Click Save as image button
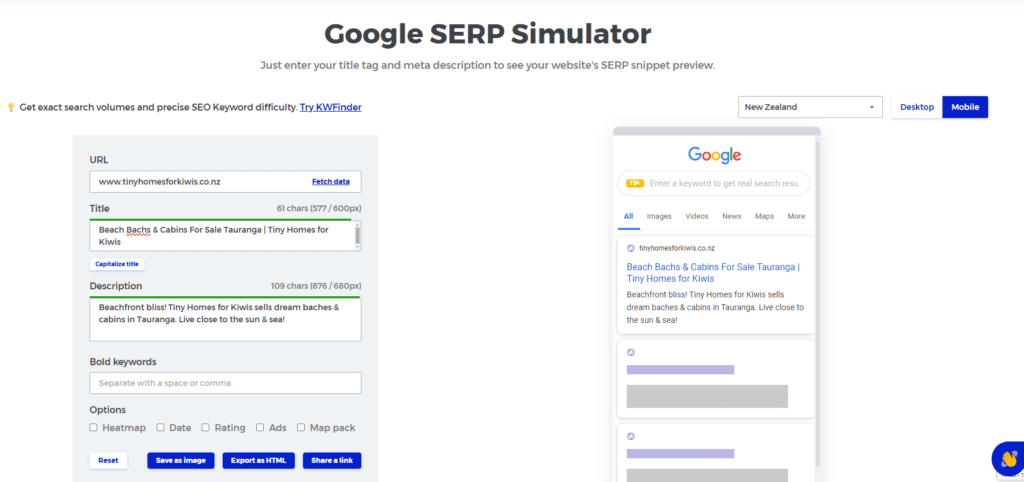The height and width of the screenshot is (482, 1024). click(181, 460)
